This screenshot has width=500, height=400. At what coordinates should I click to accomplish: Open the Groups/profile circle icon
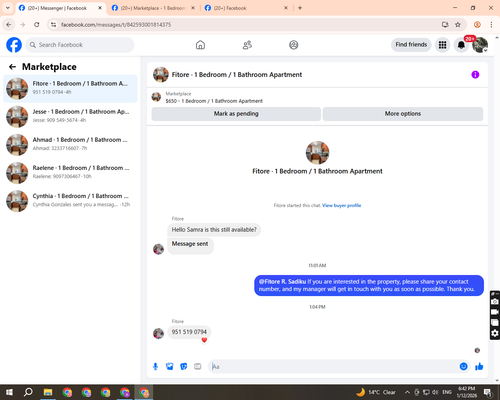294,45
